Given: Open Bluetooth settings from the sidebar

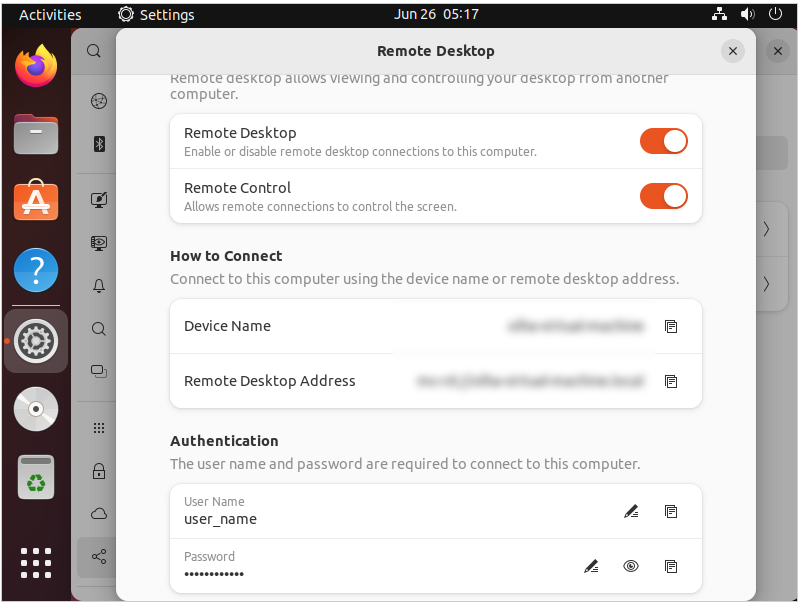Looking at the screenshot, I should (x=98, y=144).
